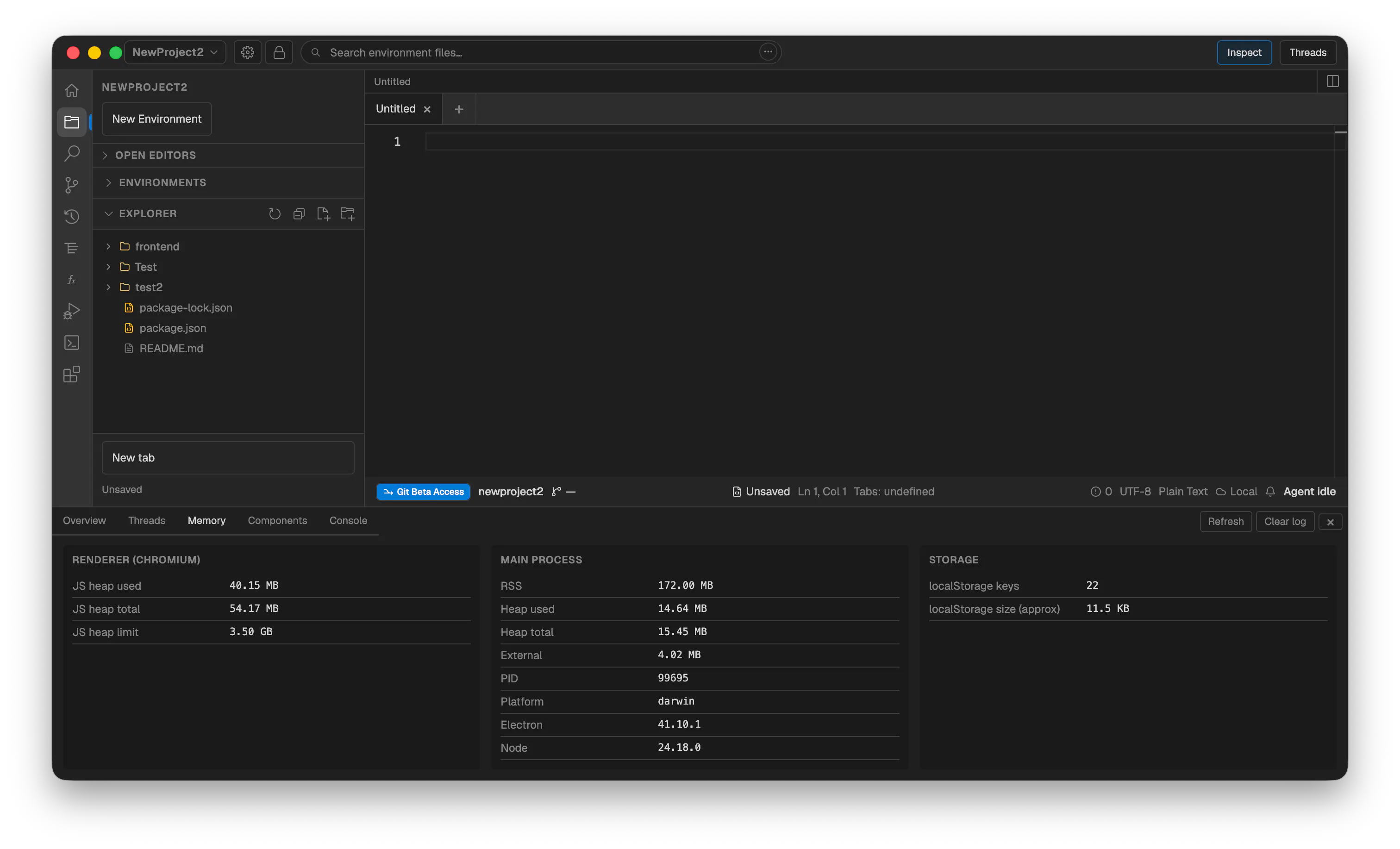Toggle the split editor layout icon

(1332, 81)
